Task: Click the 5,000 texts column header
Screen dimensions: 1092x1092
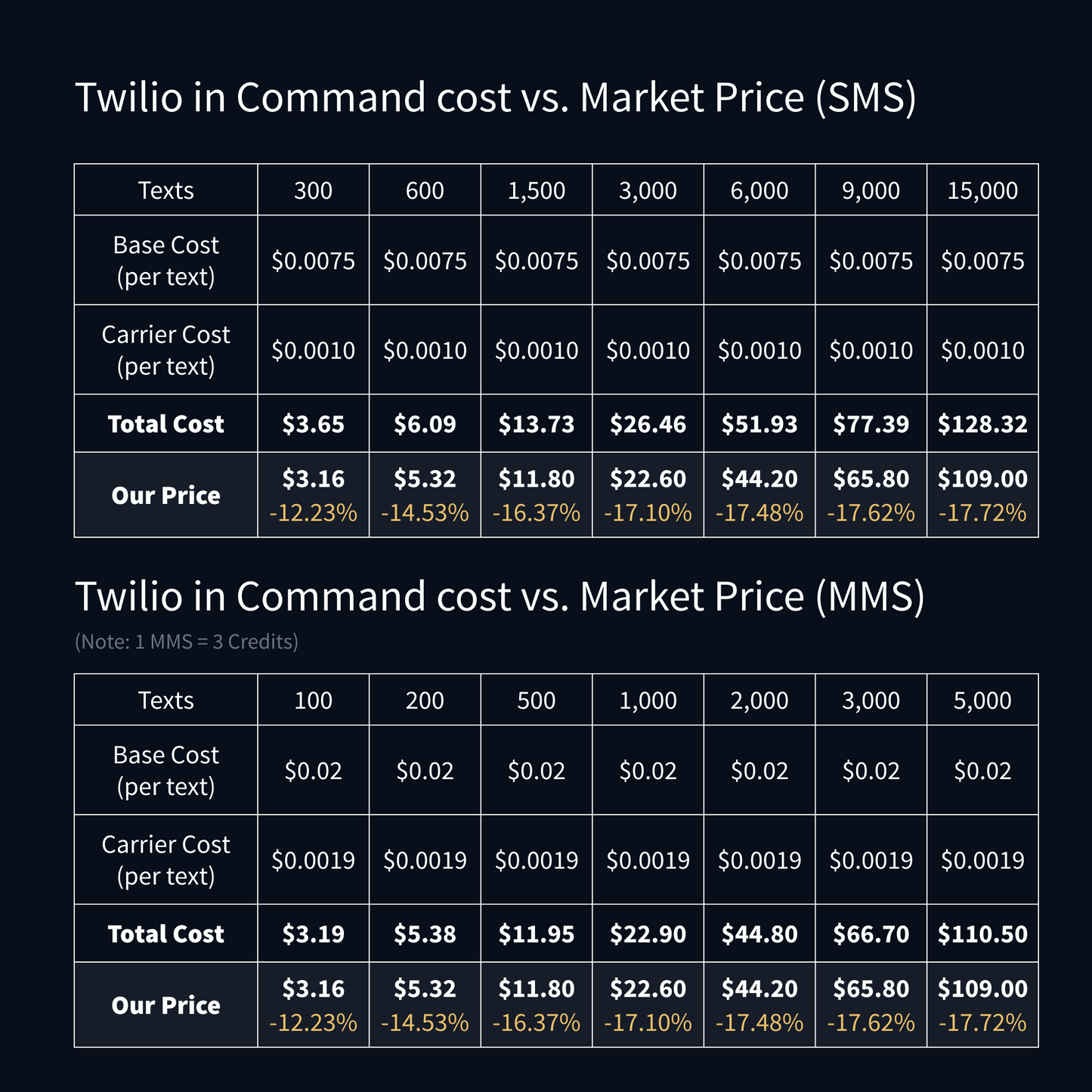Action: click(x=982, y=701)
